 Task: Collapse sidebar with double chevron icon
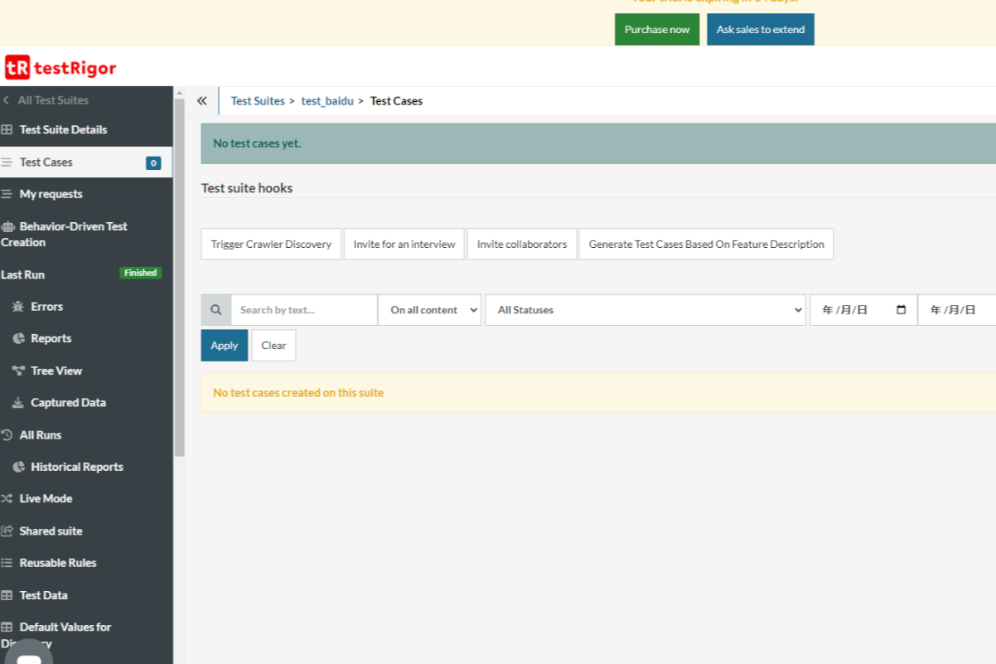click(x=202, y=100)
